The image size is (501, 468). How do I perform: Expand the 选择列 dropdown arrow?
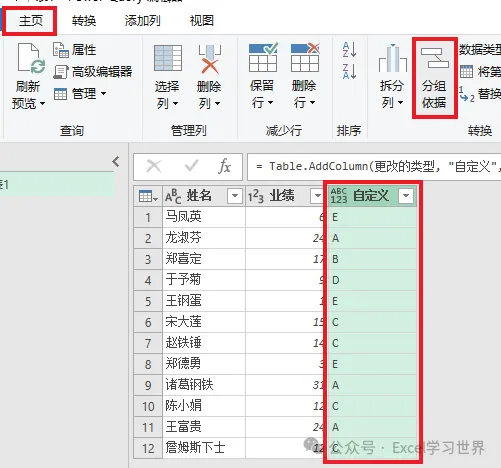(x=175, y=104)
